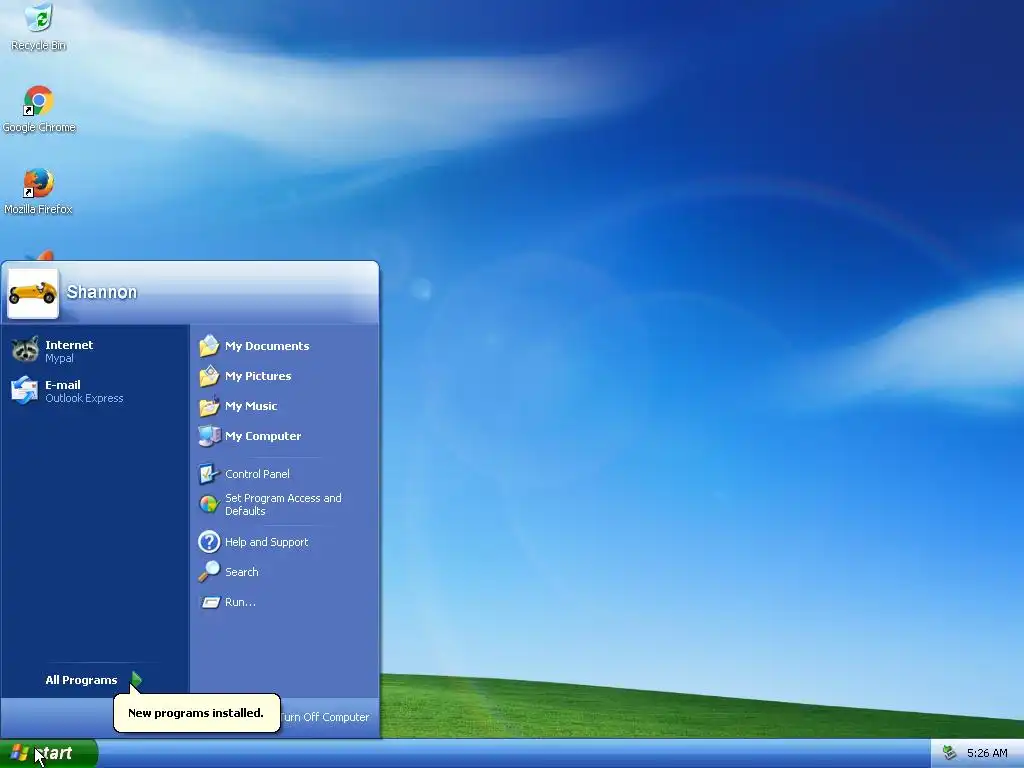
Task: Expand the All Programs green arrow
Action: [x=136, y=680]
